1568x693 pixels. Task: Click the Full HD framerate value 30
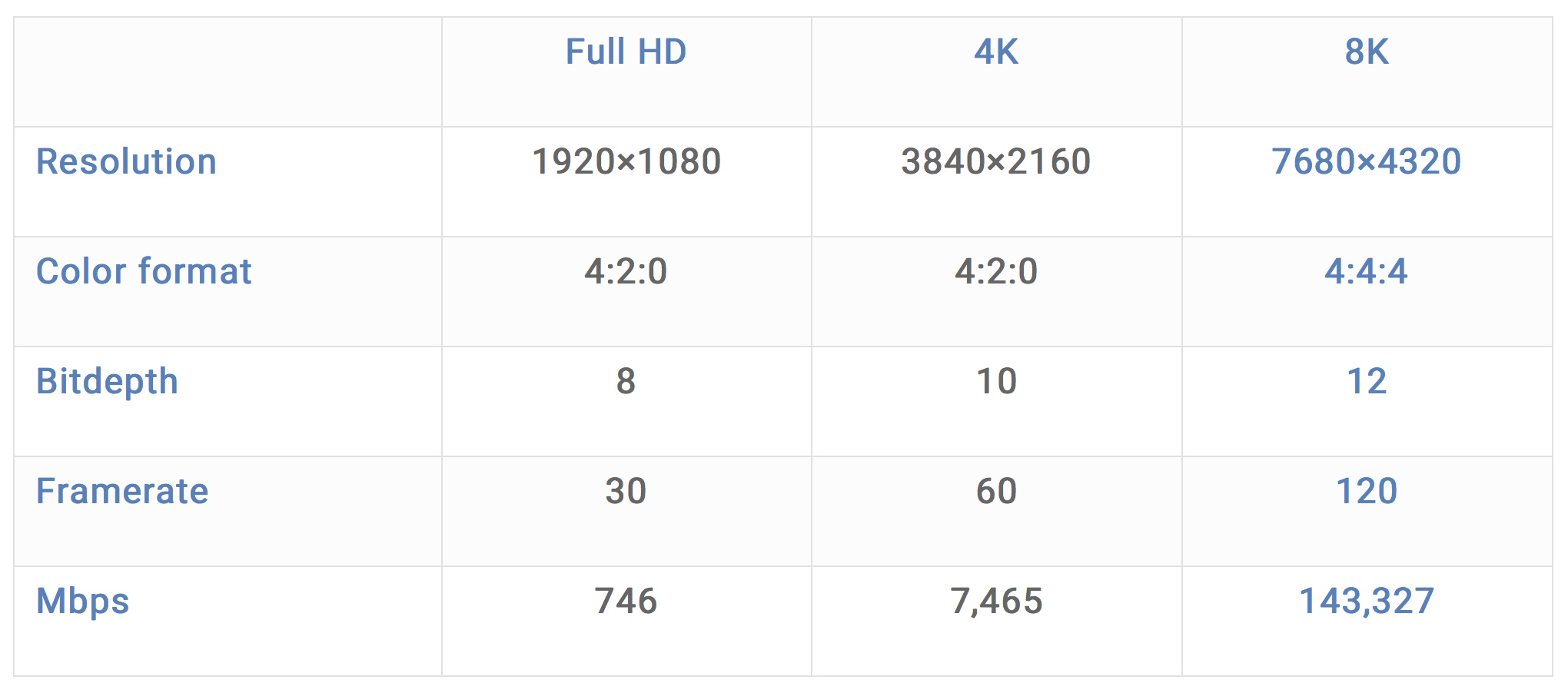(x=626, y=492)
